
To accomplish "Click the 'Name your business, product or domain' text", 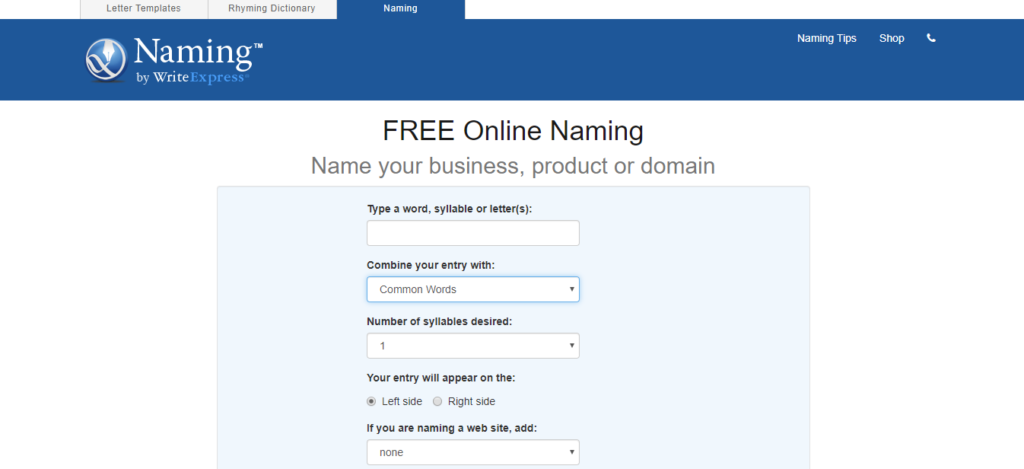I will click(513, 166).
